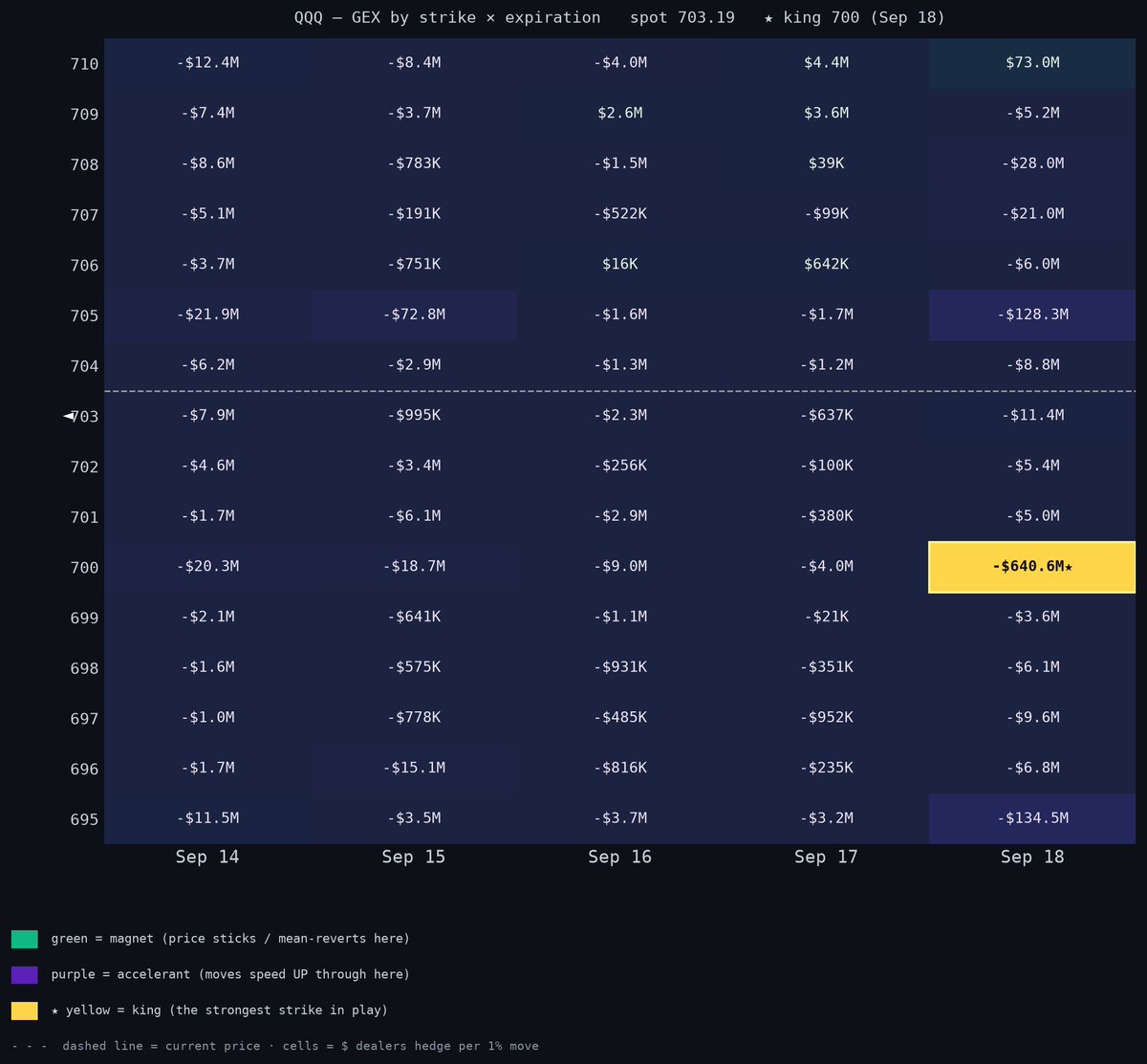
Task: Click the -$11.4M cell at 703 Sep 18
Action: coord(1032,416)
